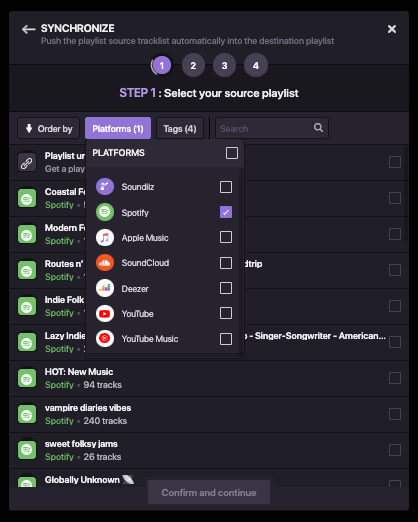Click the Playlist URL link icon
The height and width of the screenshot is (522, 418).
point(27,163)
